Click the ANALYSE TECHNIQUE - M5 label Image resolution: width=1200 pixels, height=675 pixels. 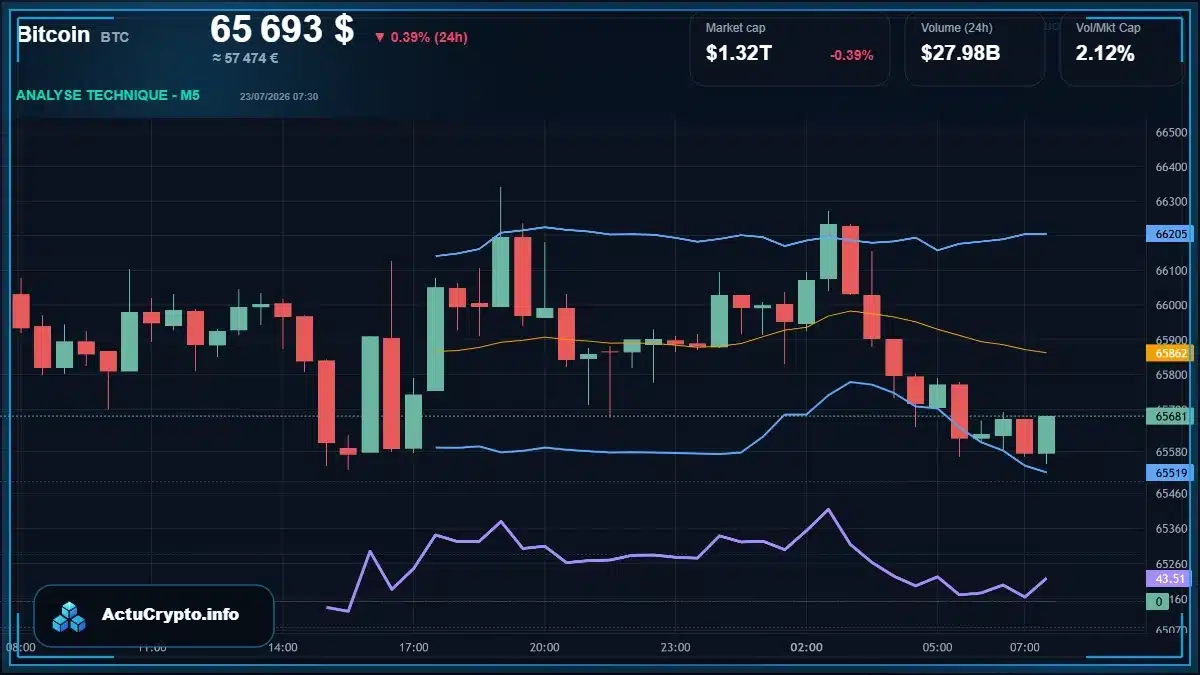point(107,95)
